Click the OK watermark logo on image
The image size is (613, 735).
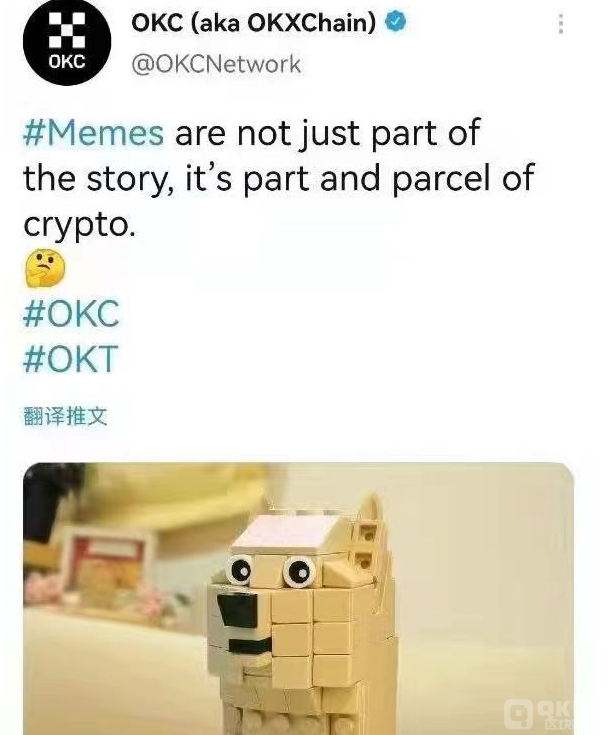tap(539, 714)
